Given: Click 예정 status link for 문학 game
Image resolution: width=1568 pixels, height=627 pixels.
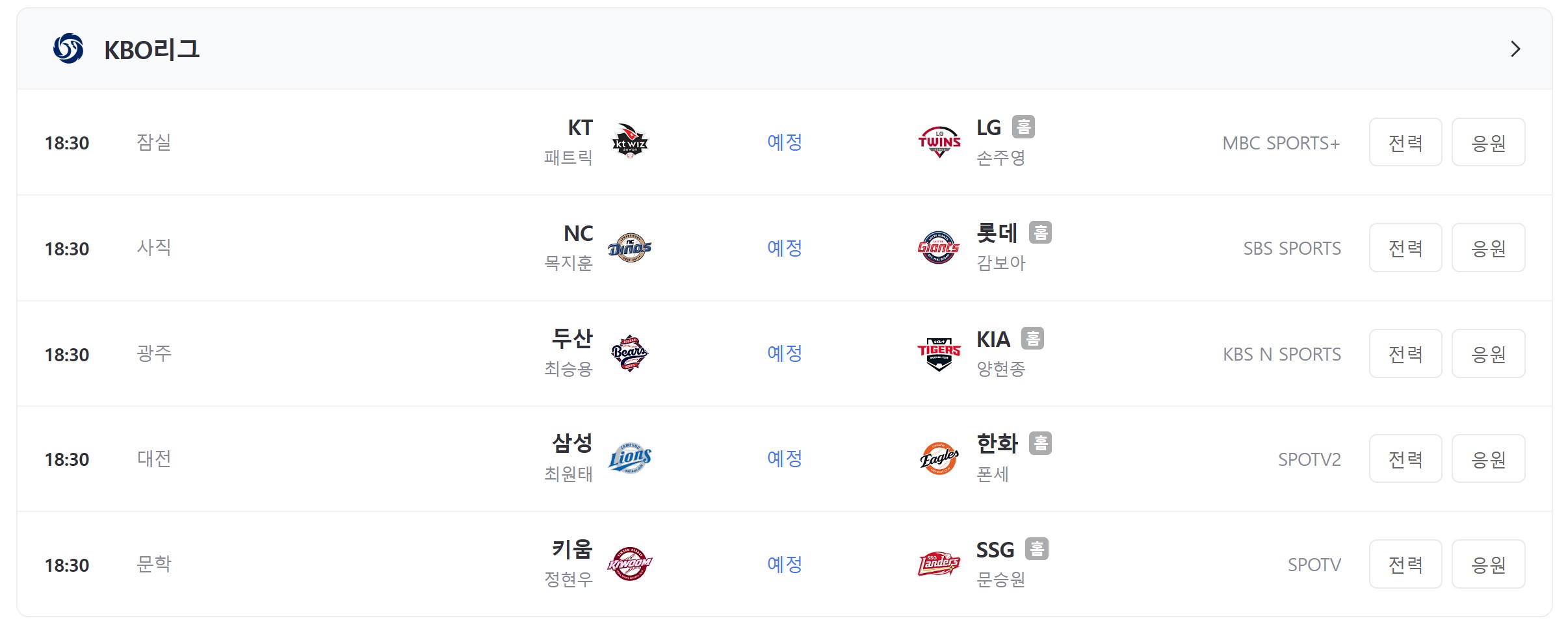Looking at the screenshot, I should [785, 564].
